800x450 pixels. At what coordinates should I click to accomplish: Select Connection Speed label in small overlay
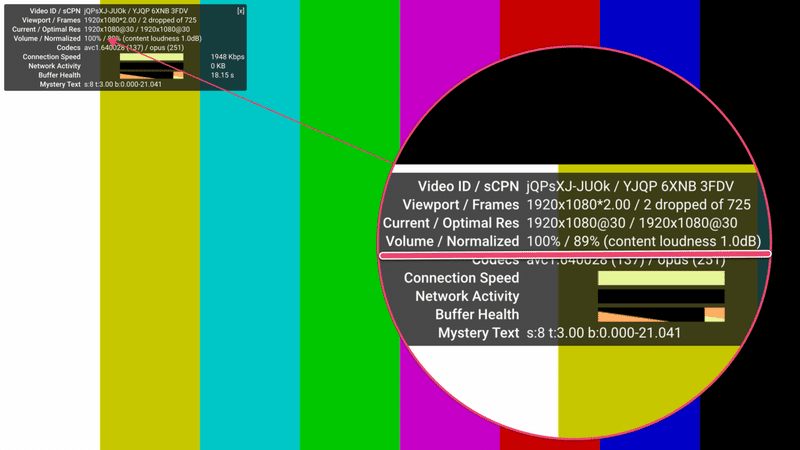pos(52,57)
